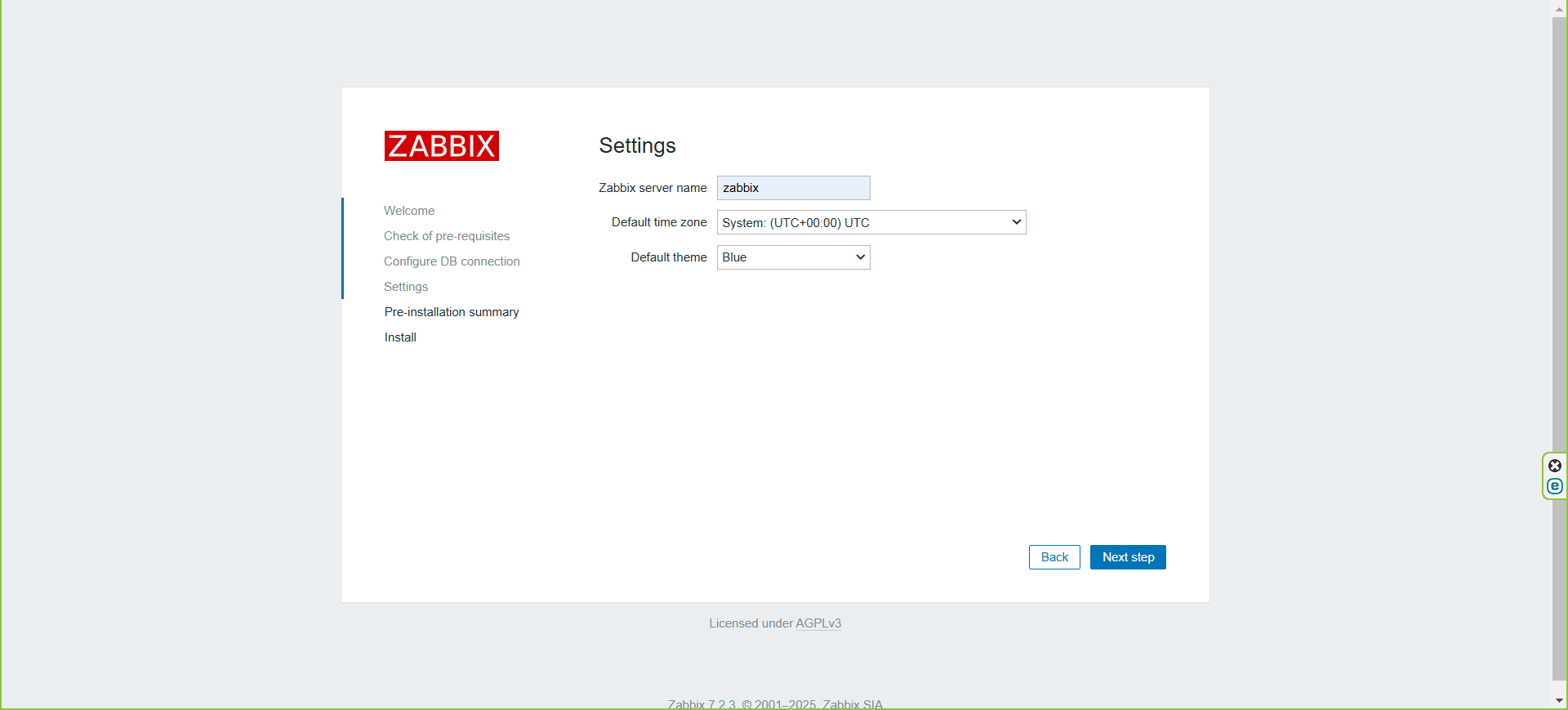Select the Settings step in the sidebar

tap(406, 287)
